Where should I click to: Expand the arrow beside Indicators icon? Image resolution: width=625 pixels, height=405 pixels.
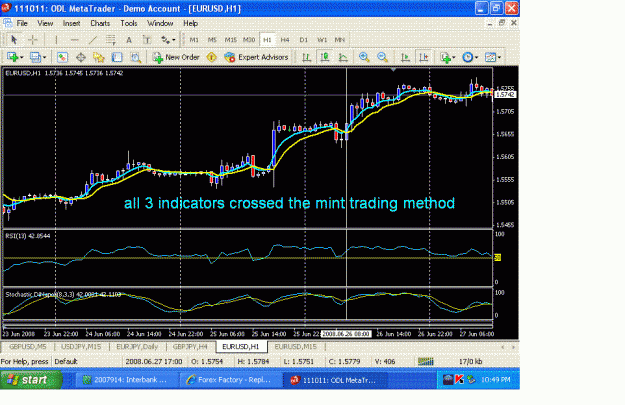pyautogui.click(x=454, y=57)
